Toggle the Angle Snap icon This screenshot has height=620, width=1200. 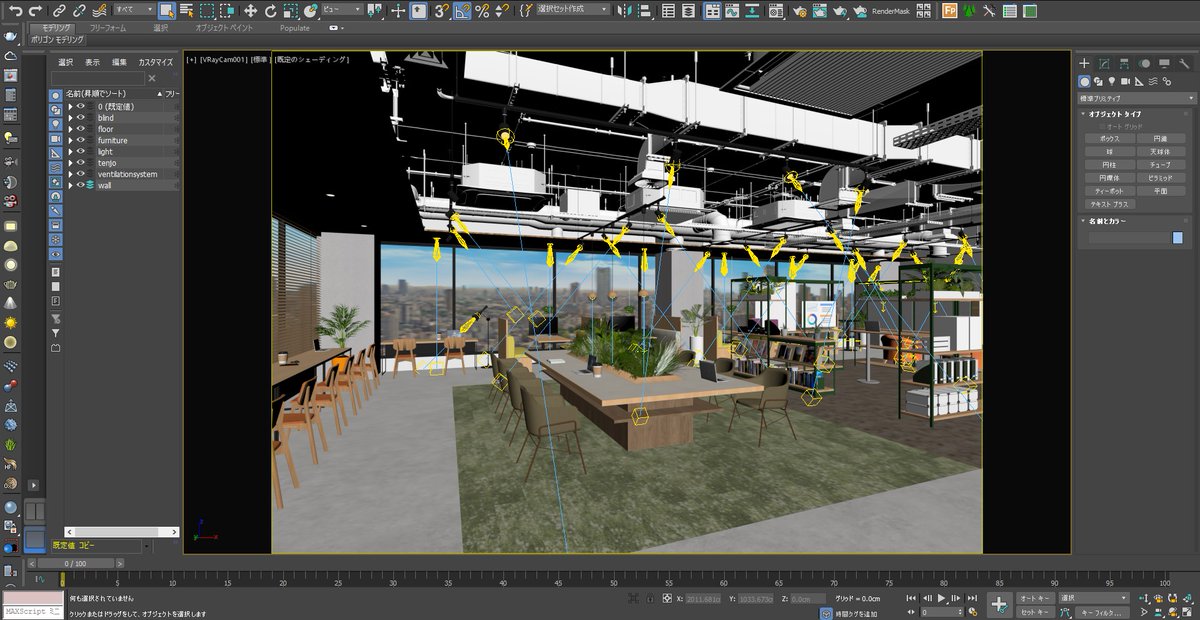point(462,11)
